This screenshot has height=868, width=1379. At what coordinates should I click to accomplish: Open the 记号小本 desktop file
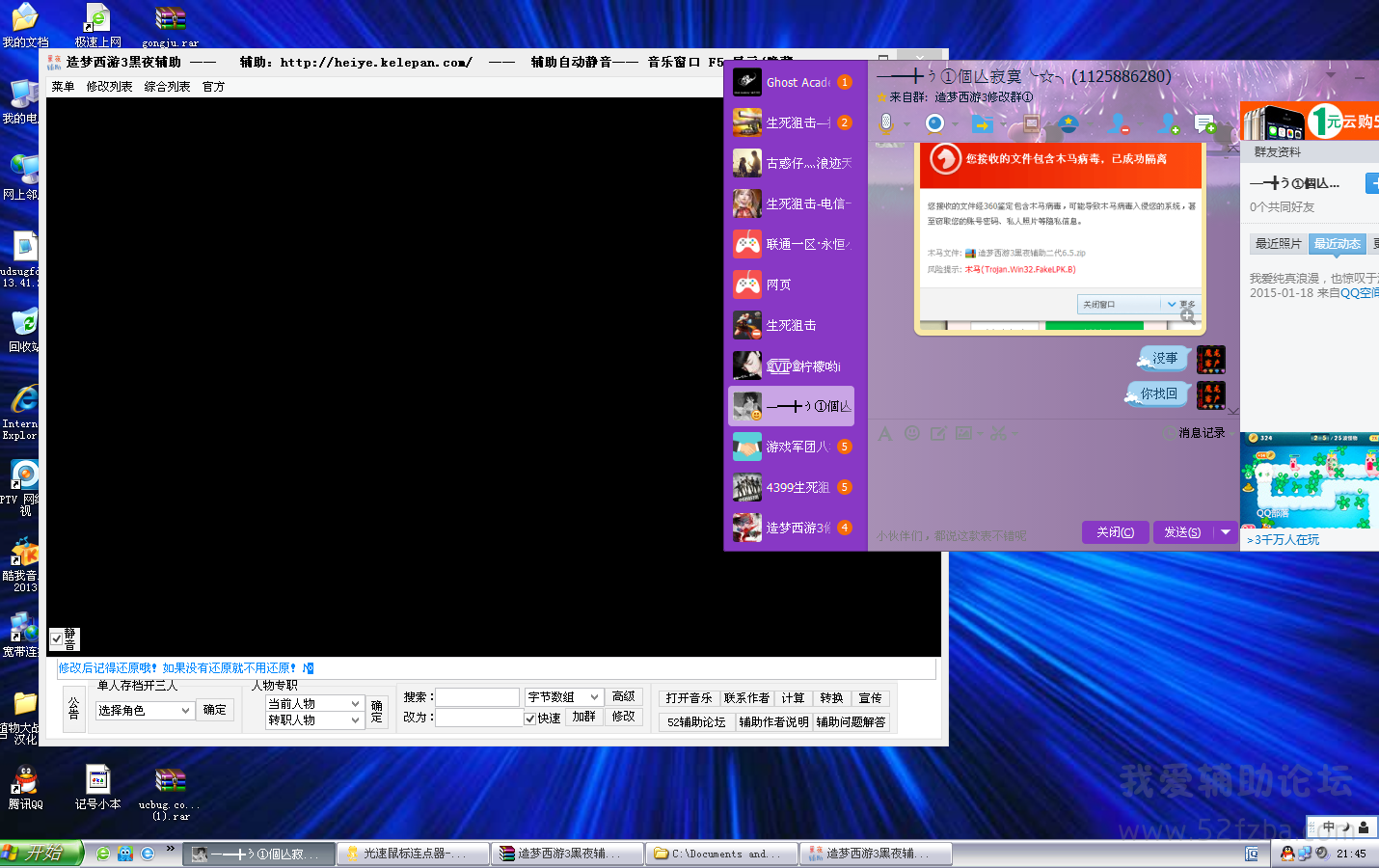coord(97,787)
